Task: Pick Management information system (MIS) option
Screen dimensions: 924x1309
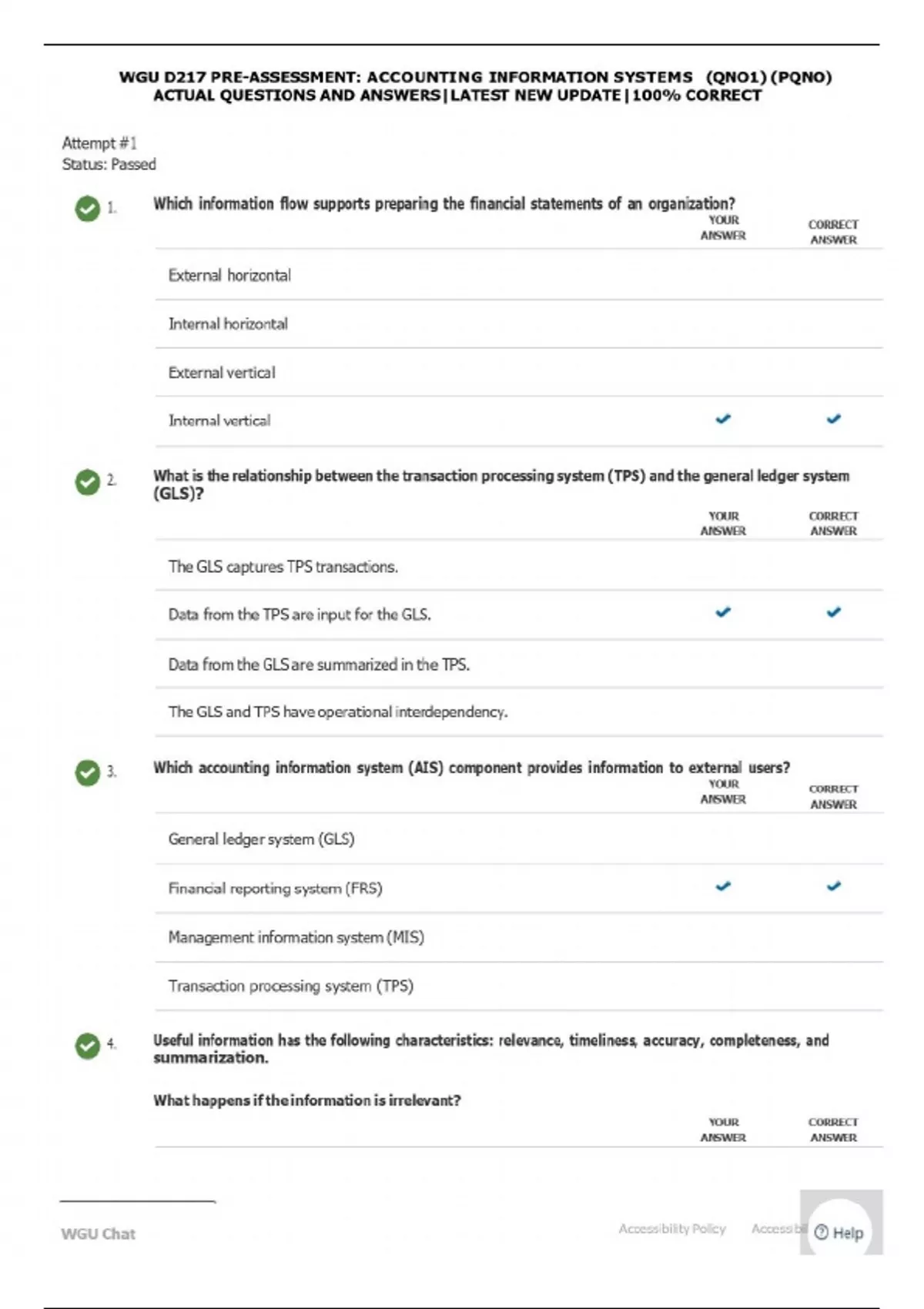Action: click(296, 937)
